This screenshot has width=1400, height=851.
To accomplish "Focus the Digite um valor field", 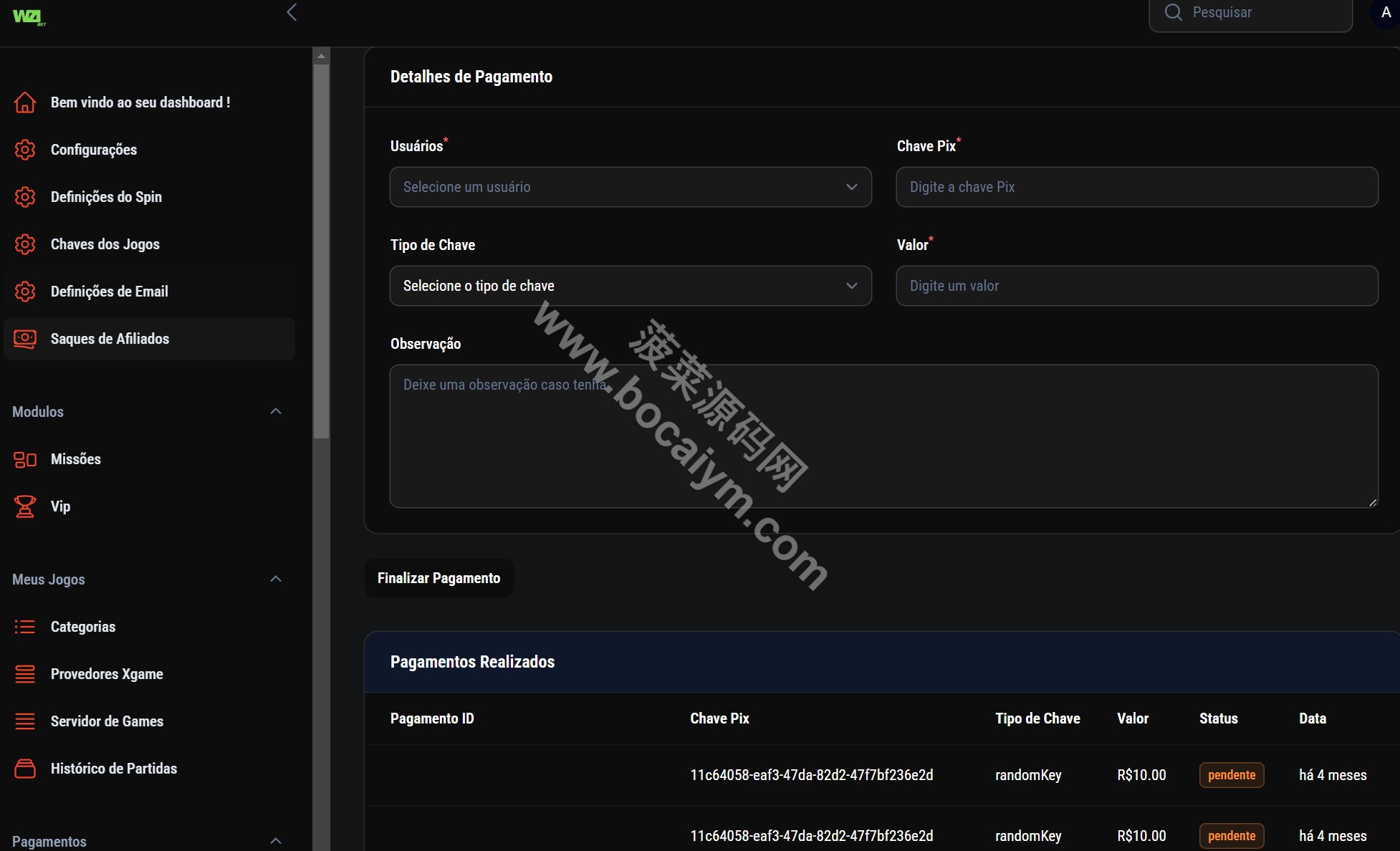I will (1137, 286).
